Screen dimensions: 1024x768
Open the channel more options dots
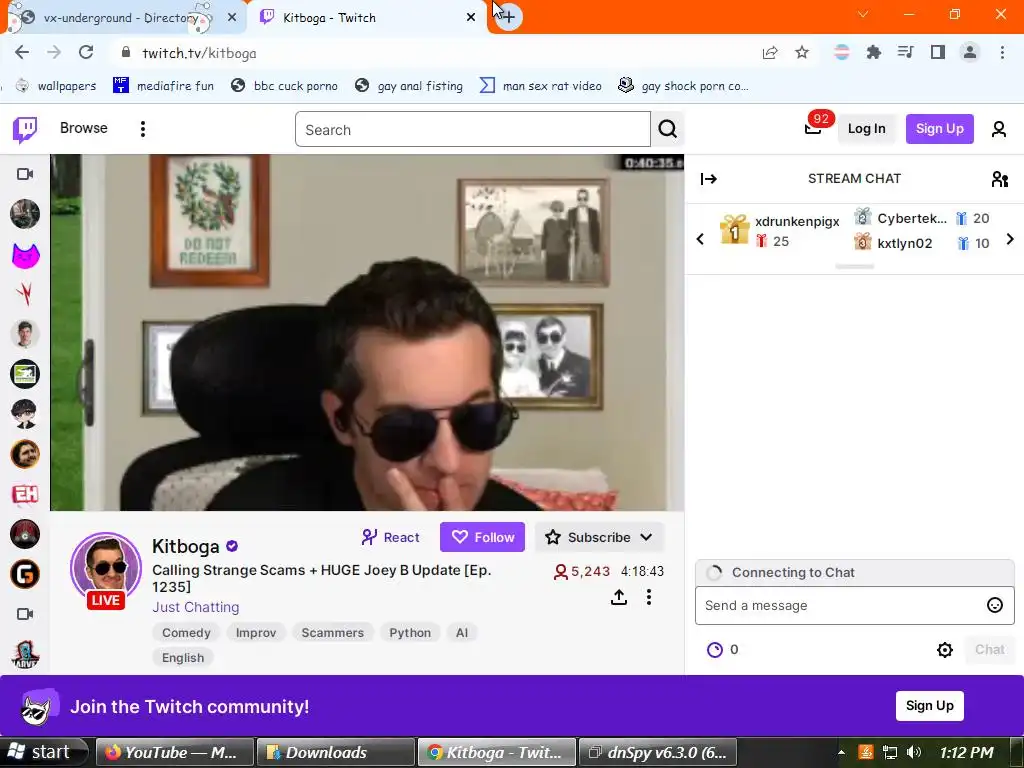coord(648,597)
